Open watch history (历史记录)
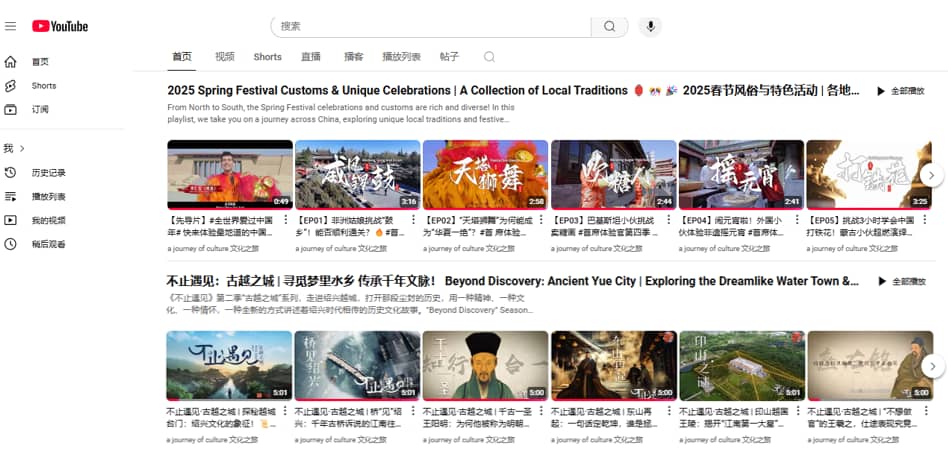Screen dimensions: 948x458 [48, 173]
